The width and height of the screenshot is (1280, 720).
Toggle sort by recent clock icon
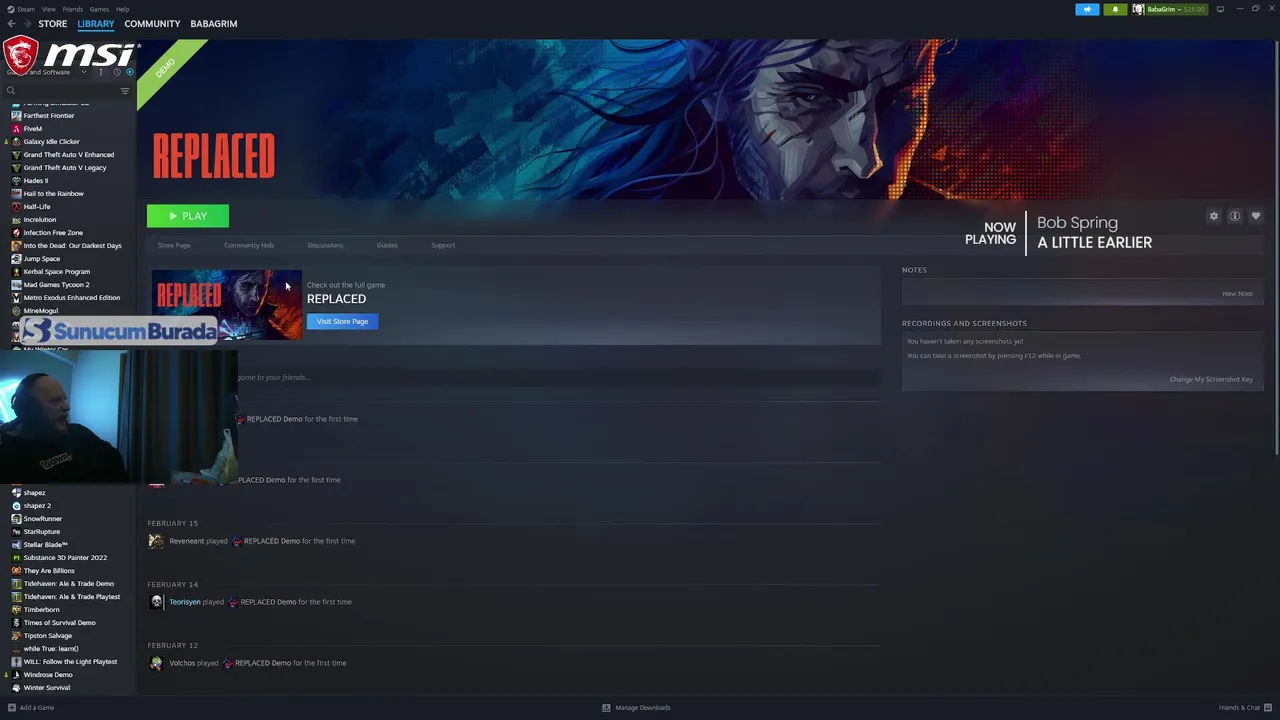116,72
